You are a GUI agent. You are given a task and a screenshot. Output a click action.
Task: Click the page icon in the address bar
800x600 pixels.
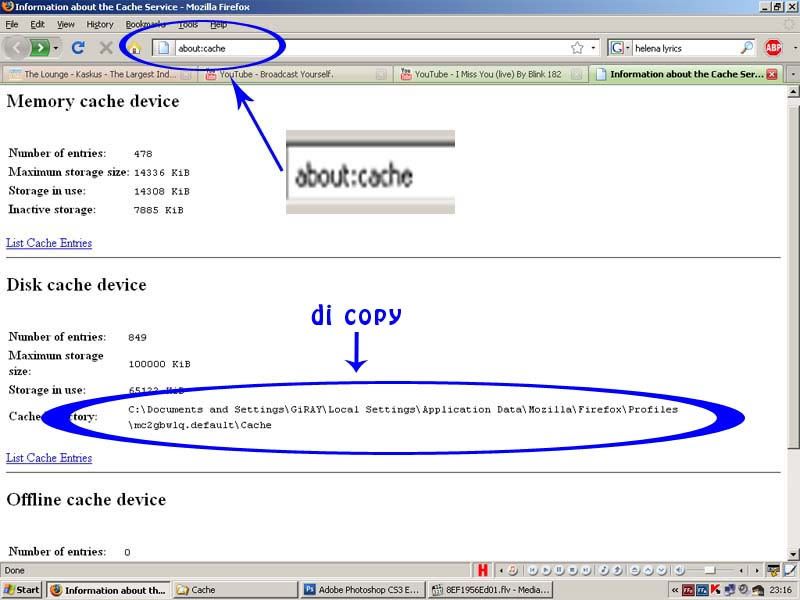point(163,48)
